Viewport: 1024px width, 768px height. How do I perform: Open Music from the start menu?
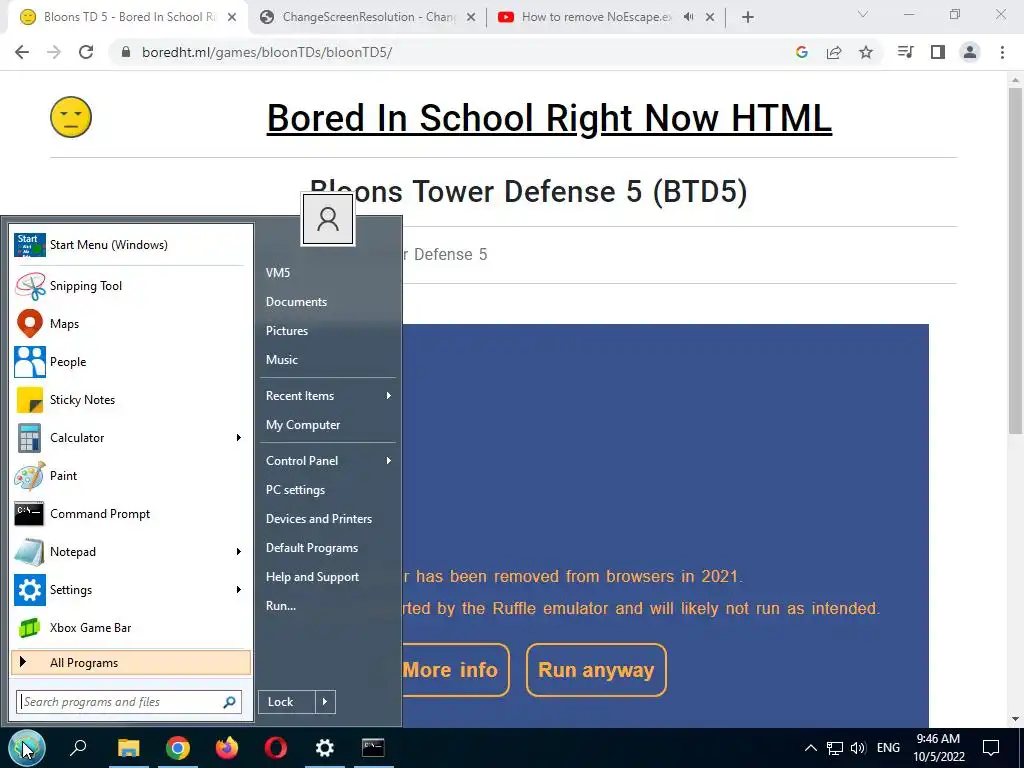(x=281, y=360)
